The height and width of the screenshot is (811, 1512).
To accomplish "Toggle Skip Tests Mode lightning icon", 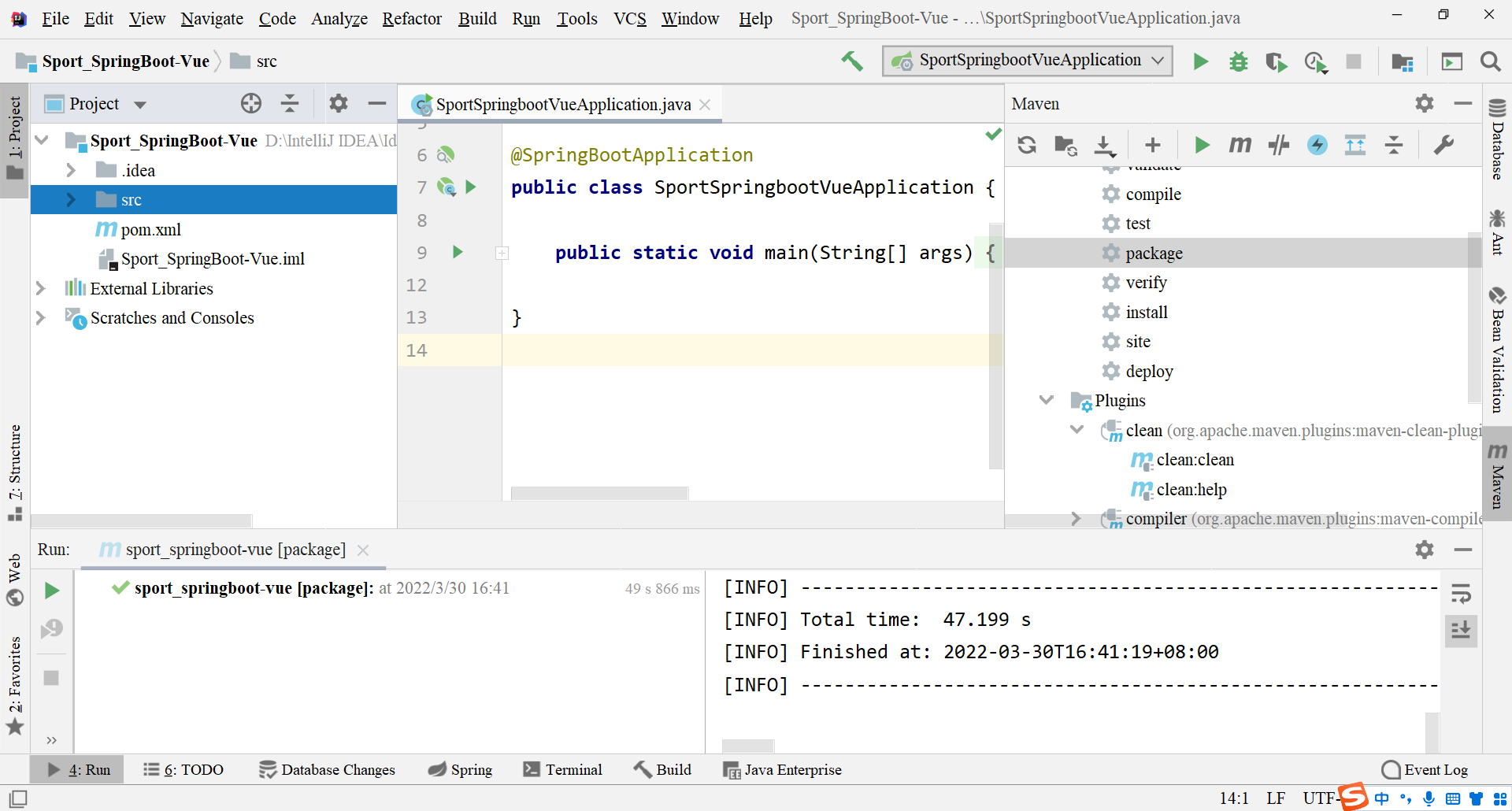I will tap(1317, 145).
